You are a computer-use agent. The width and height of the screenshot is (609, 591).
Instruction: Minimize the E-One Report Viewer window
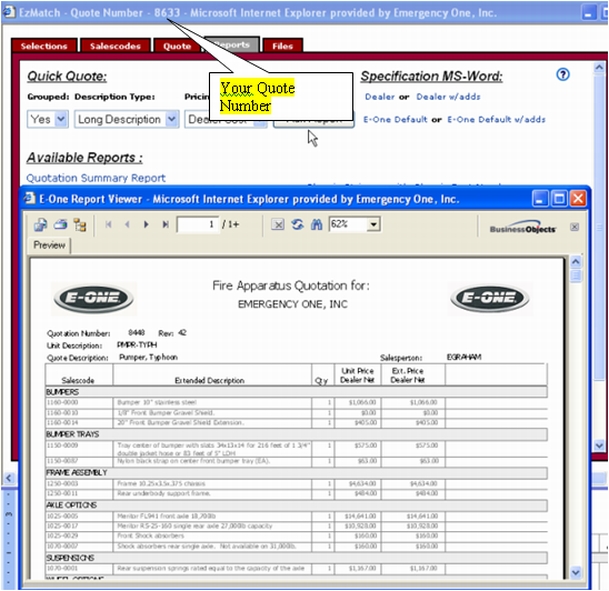(x=539, y=199)
